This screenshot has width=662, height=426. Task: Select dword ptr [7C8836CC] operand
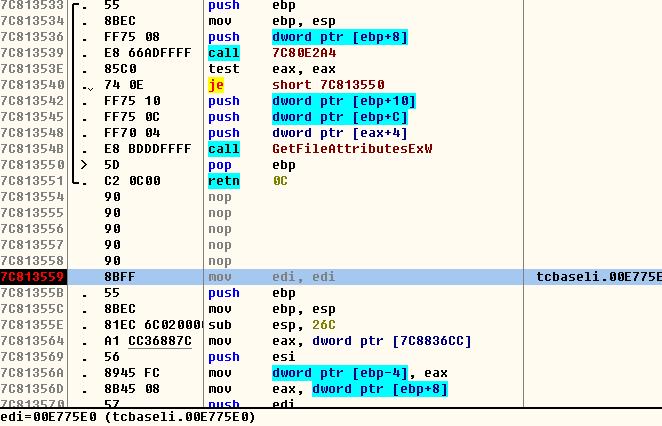pyautogui.click(x=392, y=341)
